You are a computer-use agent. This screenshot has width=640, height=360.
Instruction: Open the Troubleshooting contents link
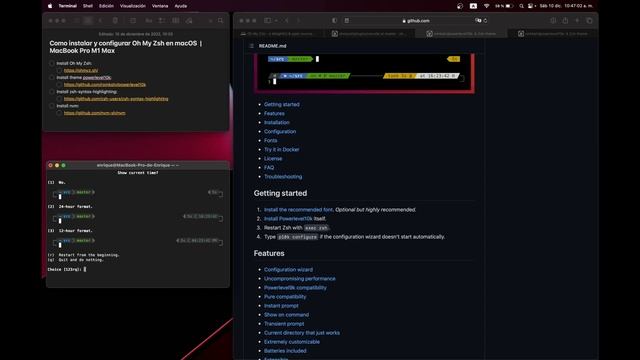coord(283,176)
